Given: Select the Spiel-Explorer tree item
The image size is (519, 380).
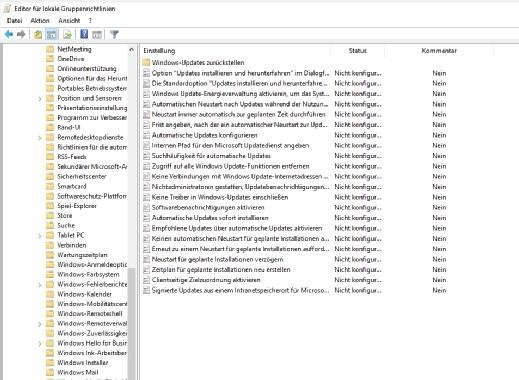Looking at the screenshot, I should [x=77, y=206].
